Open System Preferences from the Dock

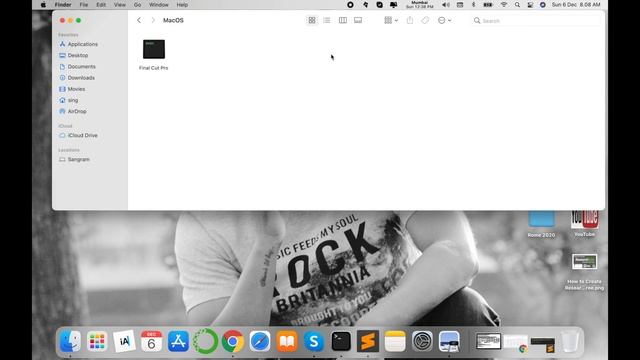[422, 341]
